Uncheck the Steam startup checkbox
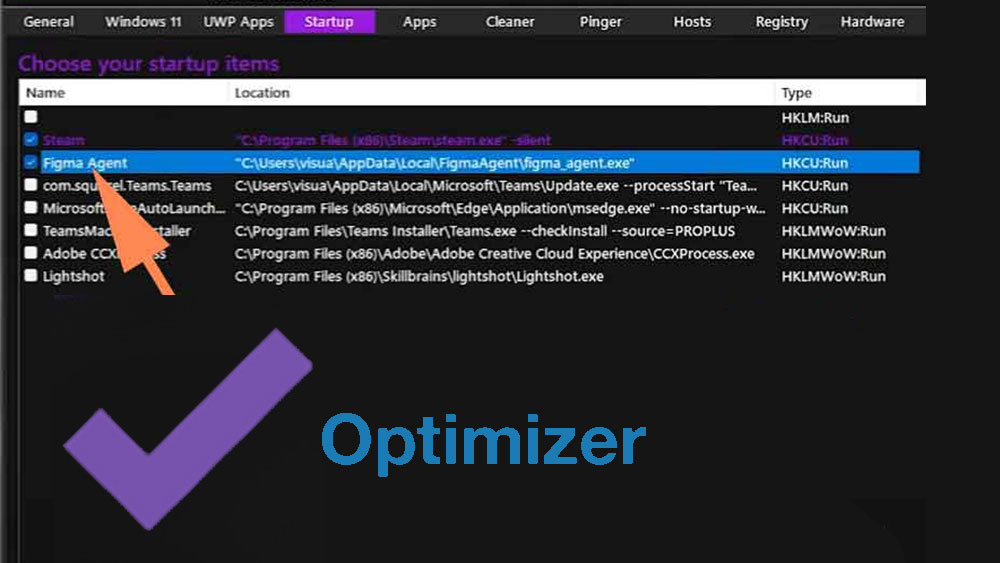Screen dimensions: 1000x563 pyautogui.click(x=31, y=140)
